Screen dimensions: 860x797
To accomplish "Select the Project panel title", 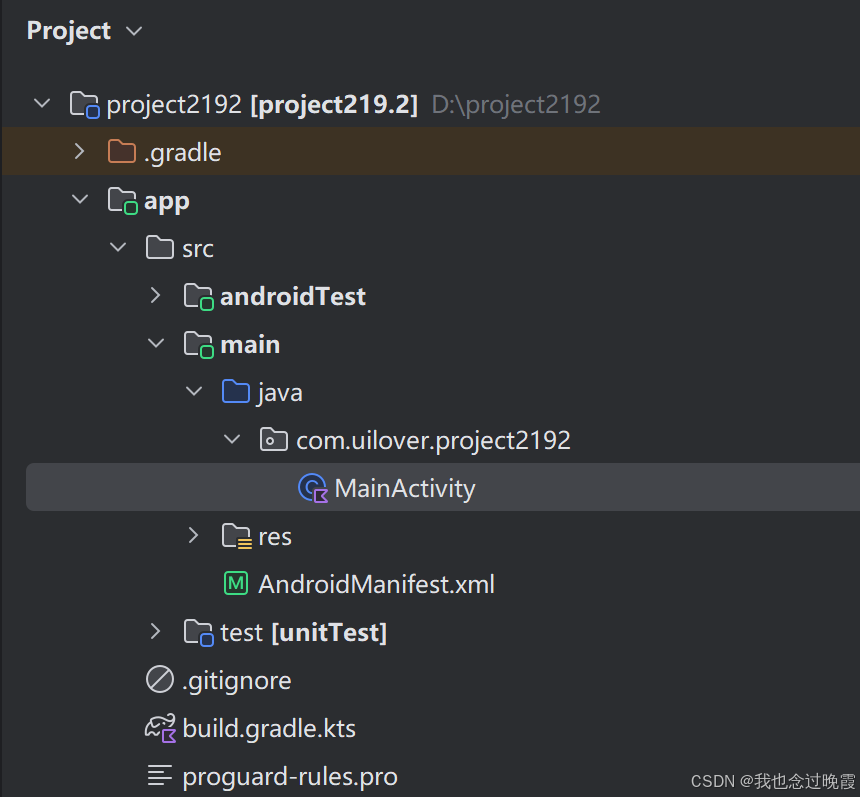I will click(x=69, y=31).
